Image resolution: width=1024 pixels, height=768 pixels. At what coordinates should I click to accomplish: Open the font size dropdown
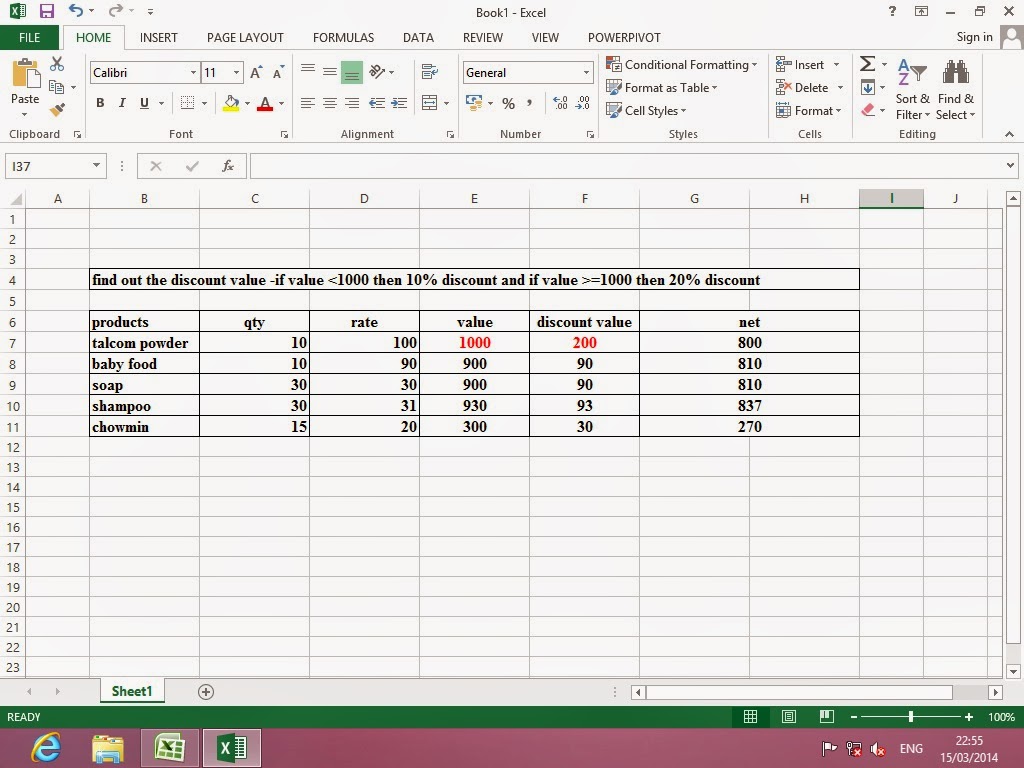click(x=236, y=72)
